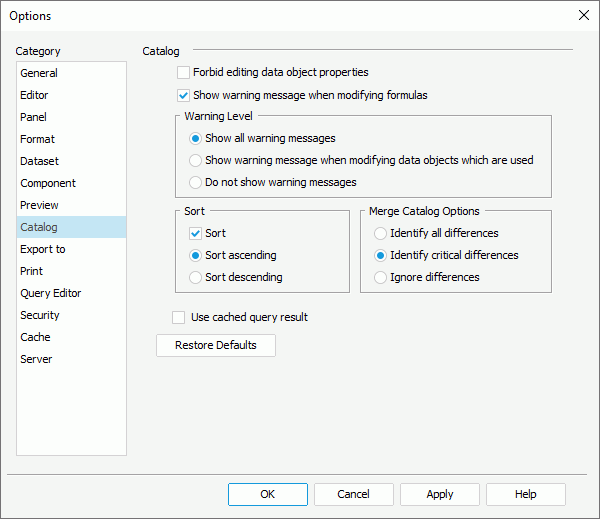Switch to the Preview category
Viewport: 600px width, 519px height.
coord(71,205)
